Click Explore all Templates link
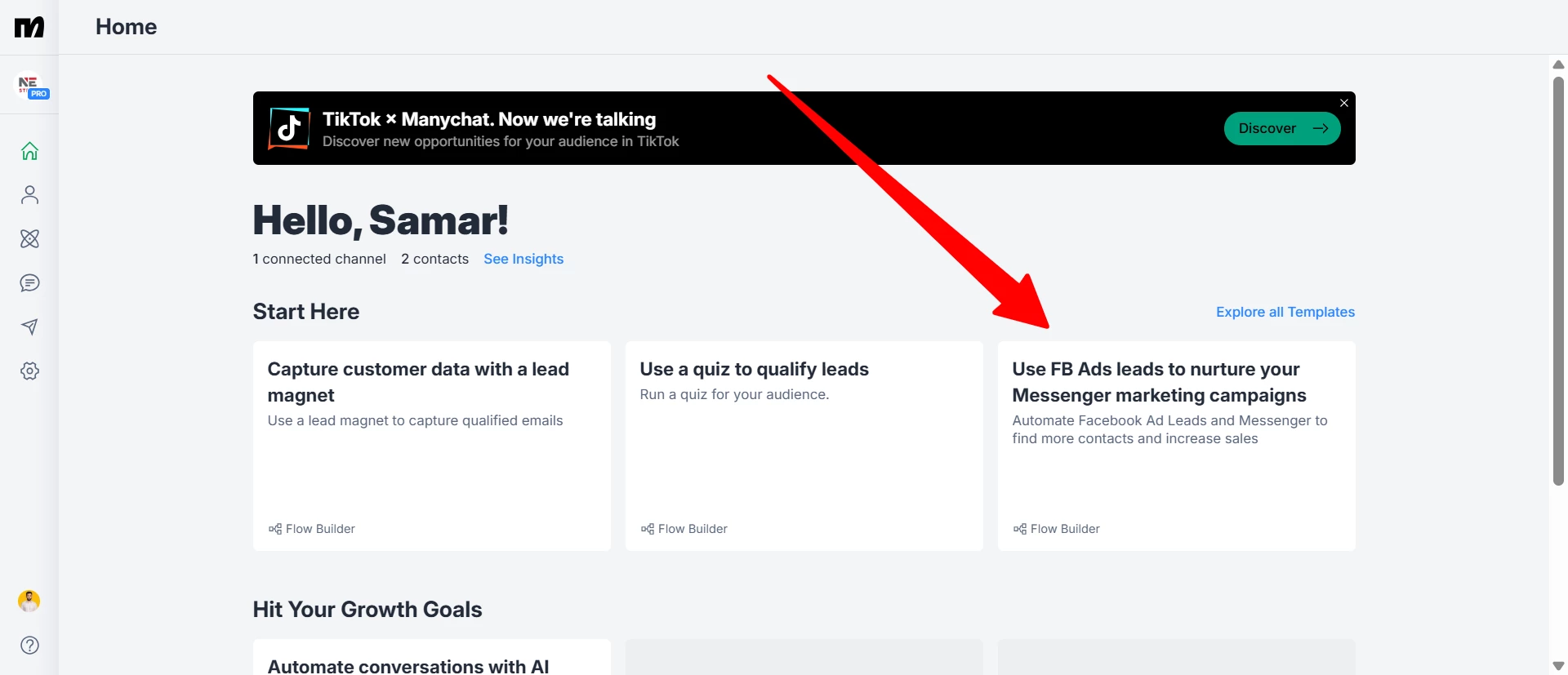1568x675 pixels. [x=1285, y=312]
